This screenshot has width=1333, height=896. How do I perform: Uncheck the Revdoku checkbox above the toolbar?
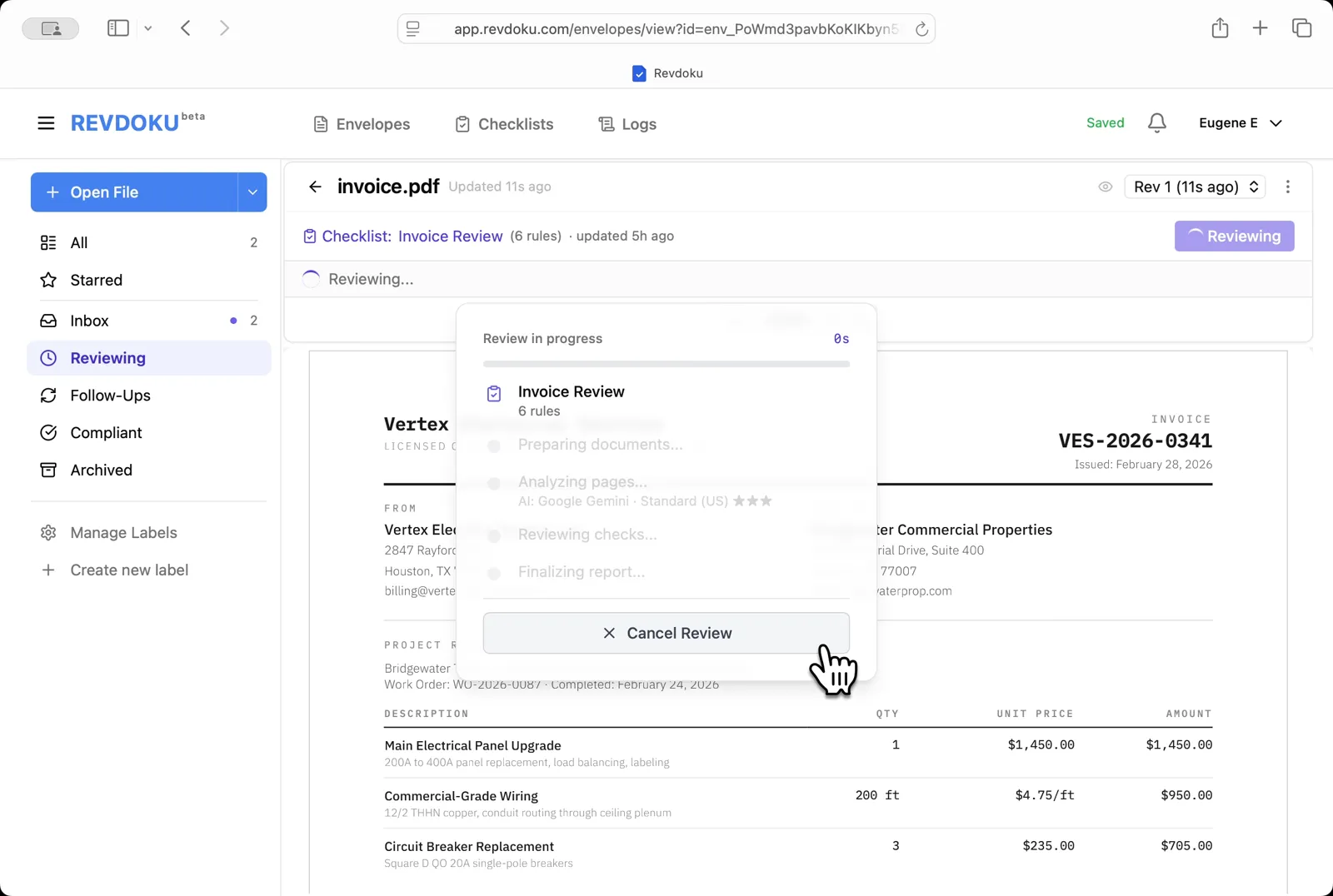[639, 73]
